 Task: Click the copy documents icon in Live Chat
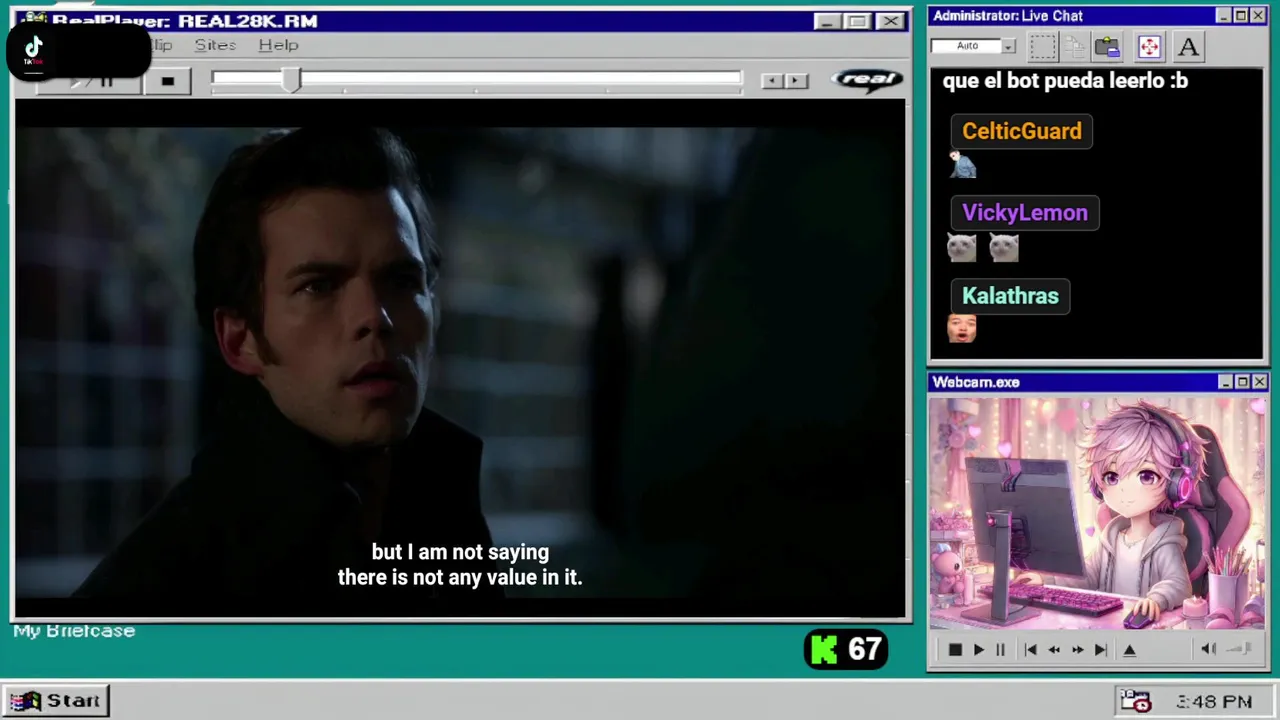click(1075, 46)
